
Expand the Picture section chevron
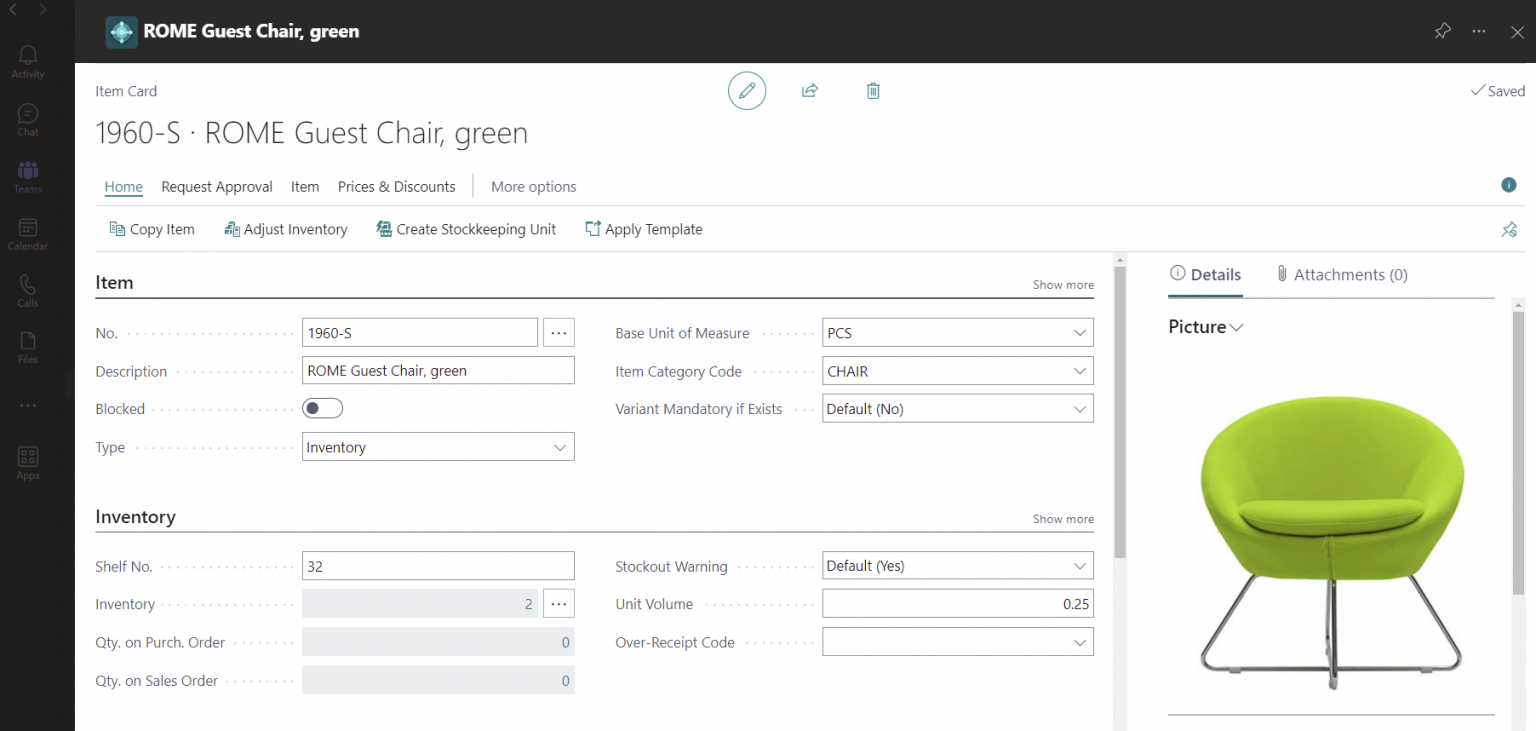click(x=1237, y=328)
